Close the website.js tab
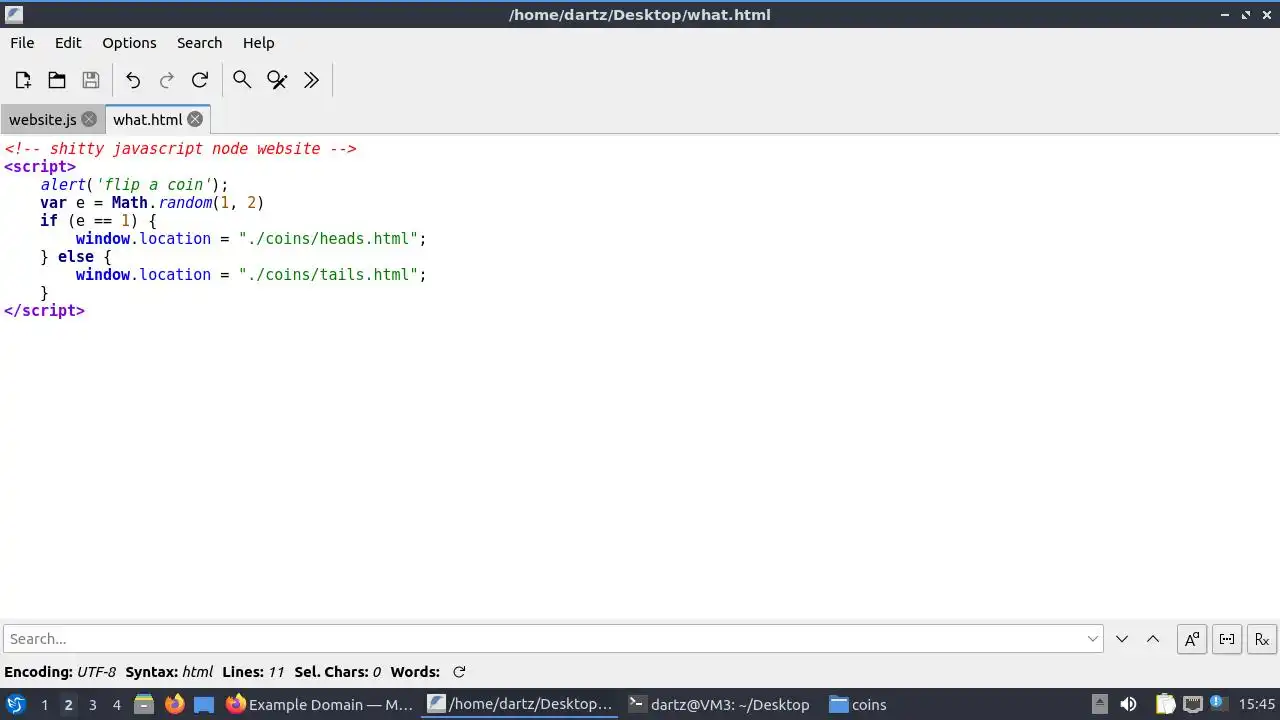The height and width of the screenshot is (720, 1280). 89,119
